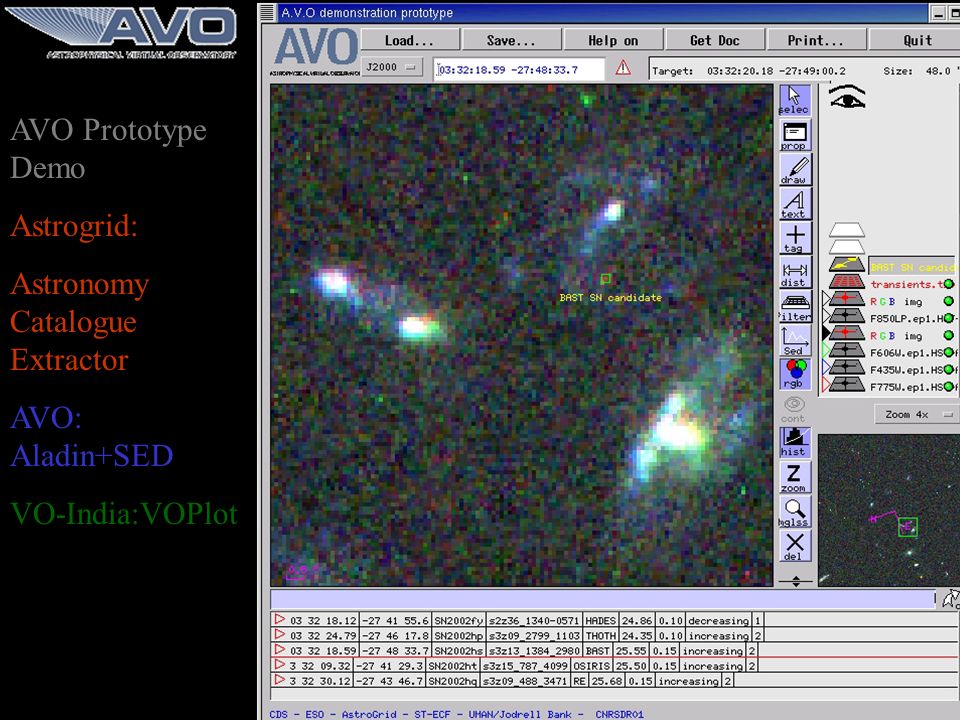Open the prop properties tool
960x720 pixels.
click(795, 135)
